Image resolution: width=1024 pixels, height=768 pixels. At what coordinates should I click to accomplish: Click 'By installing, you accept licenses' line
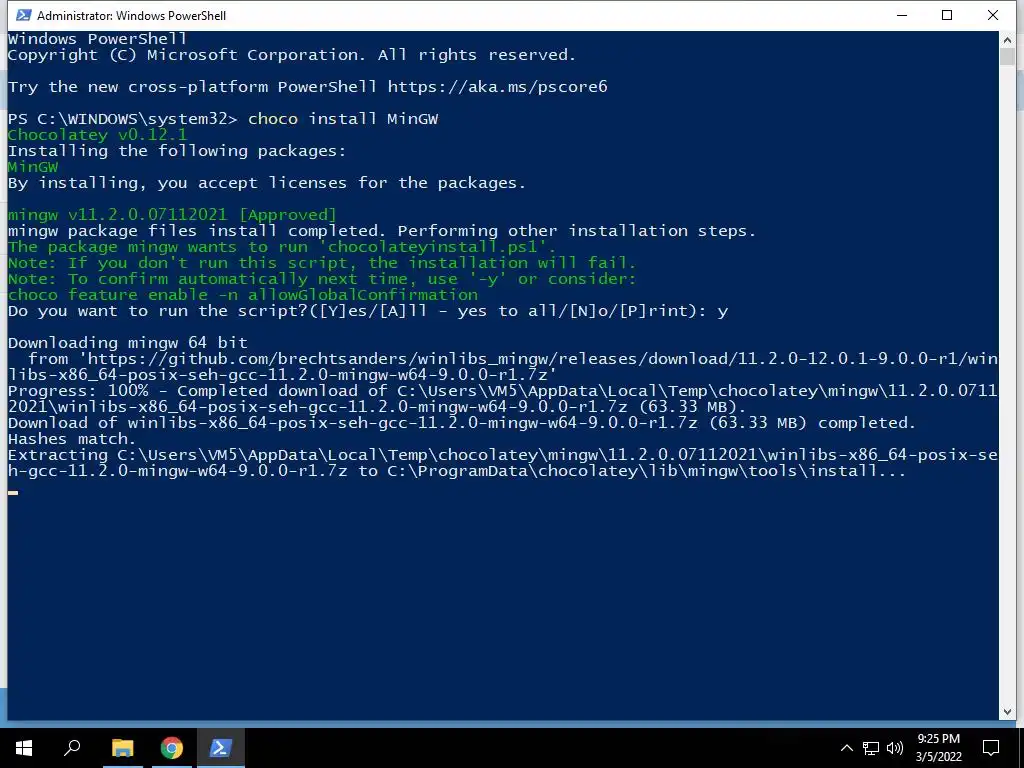pyautogui.click(x=267, y=183)
